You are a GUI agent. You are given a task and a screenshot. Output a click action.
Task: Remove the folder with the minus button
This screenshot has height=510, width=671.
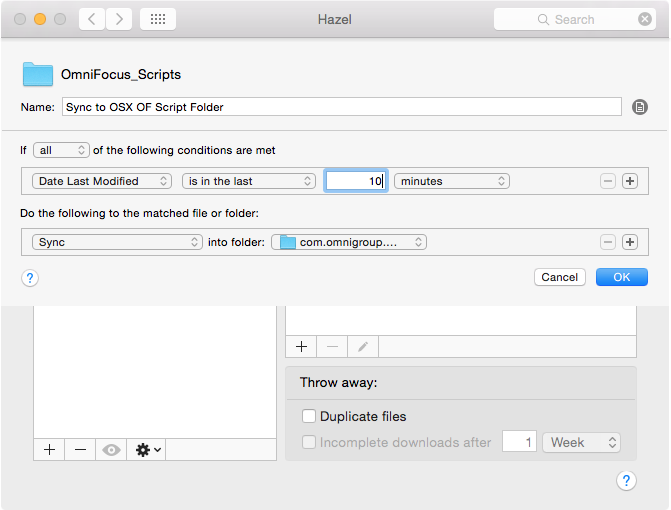80,450
